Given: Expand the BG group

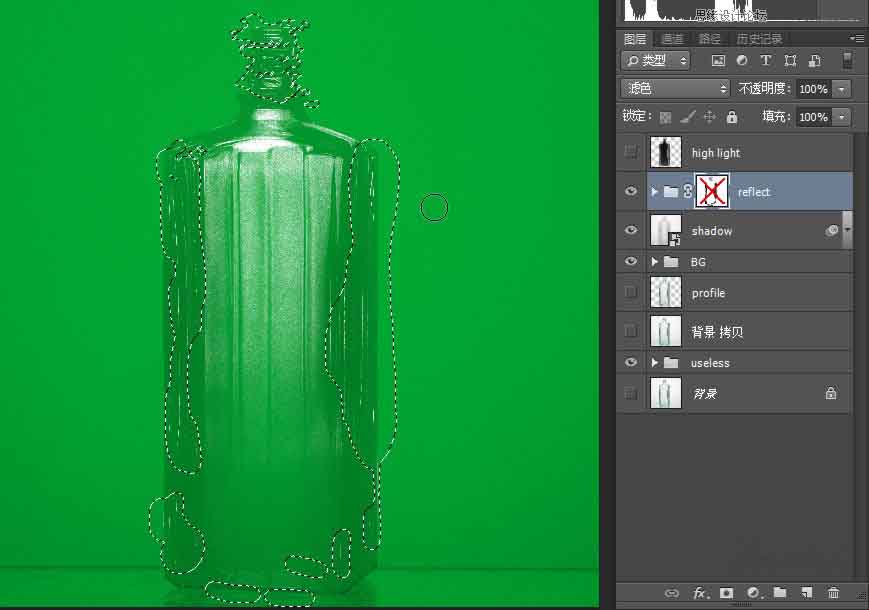Looking at the screenshot, I should pyautogui.click(x=655, y=262).
